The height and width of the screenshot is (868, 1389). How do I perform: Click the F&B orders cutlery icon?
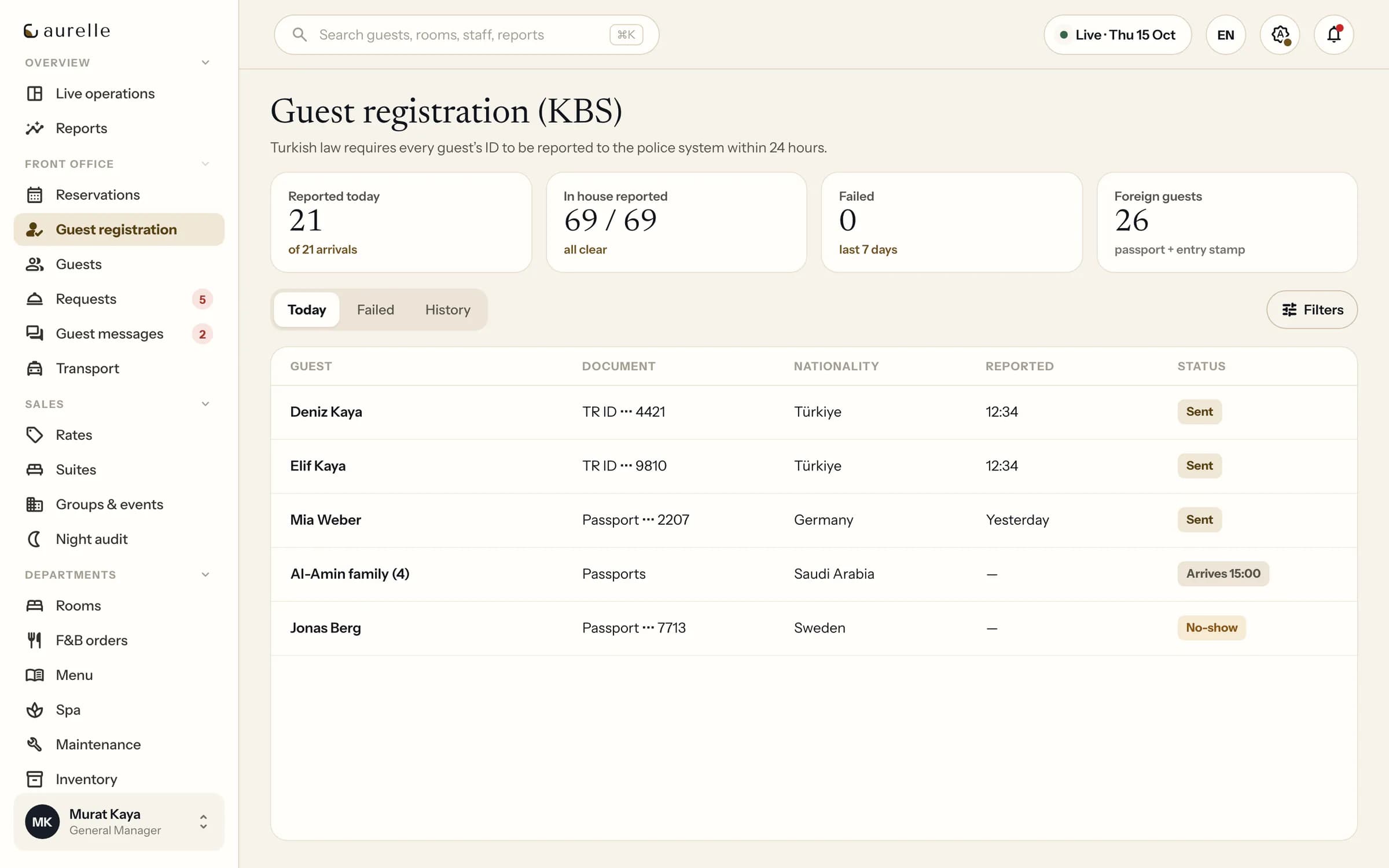tap(35, 640)
